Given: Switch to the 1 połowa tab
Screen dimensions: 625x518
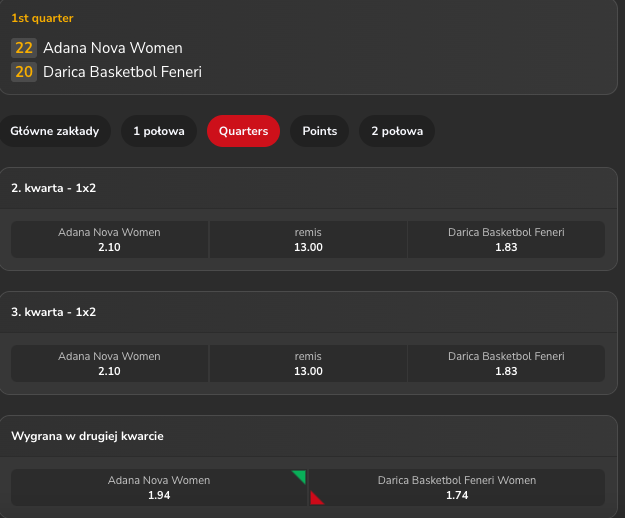Looking at the screenshot, I should tap(159, 131).
